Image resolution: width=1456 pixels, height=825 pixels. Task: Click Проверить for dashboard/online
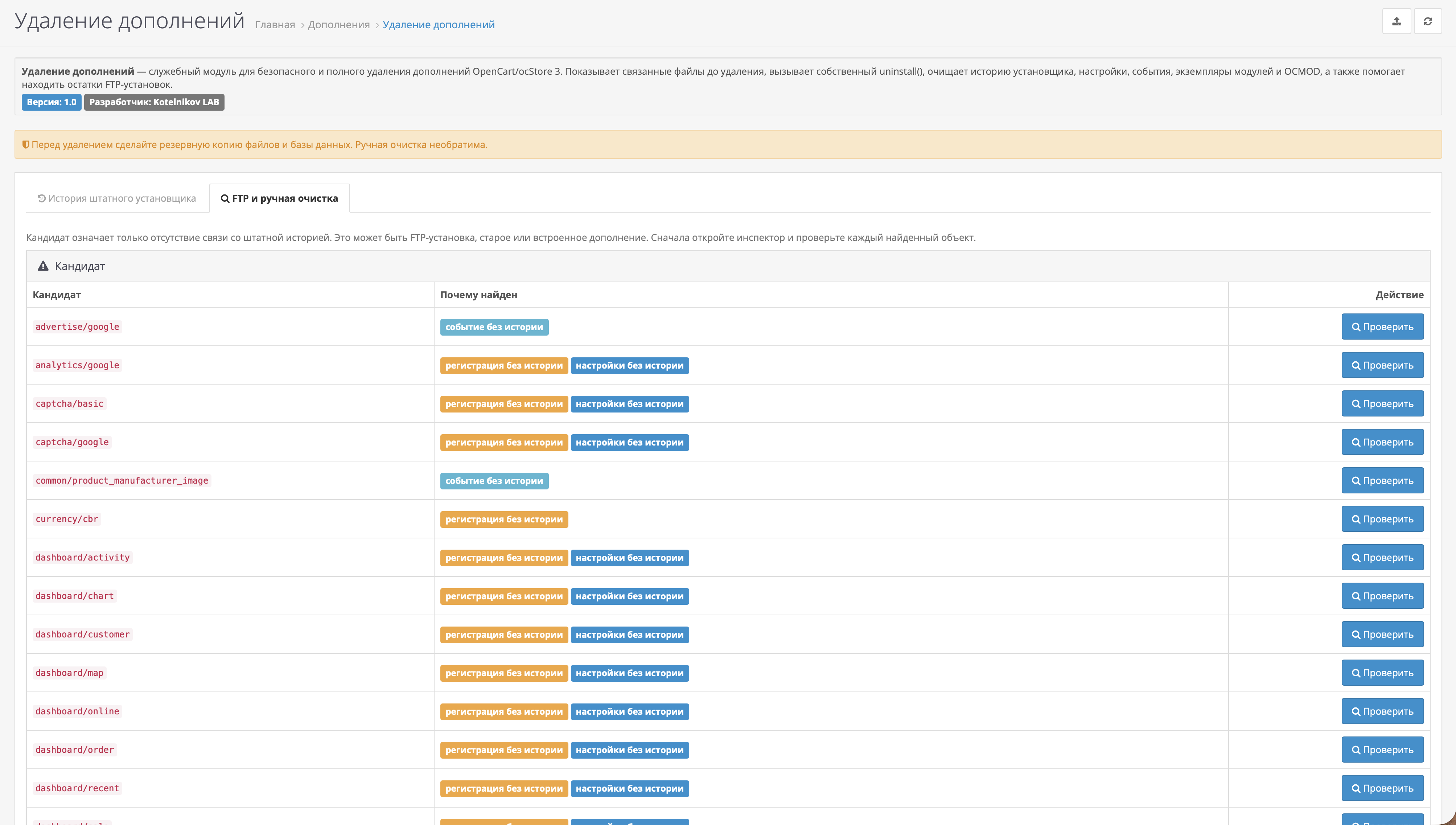click(x=1382, y=712)
